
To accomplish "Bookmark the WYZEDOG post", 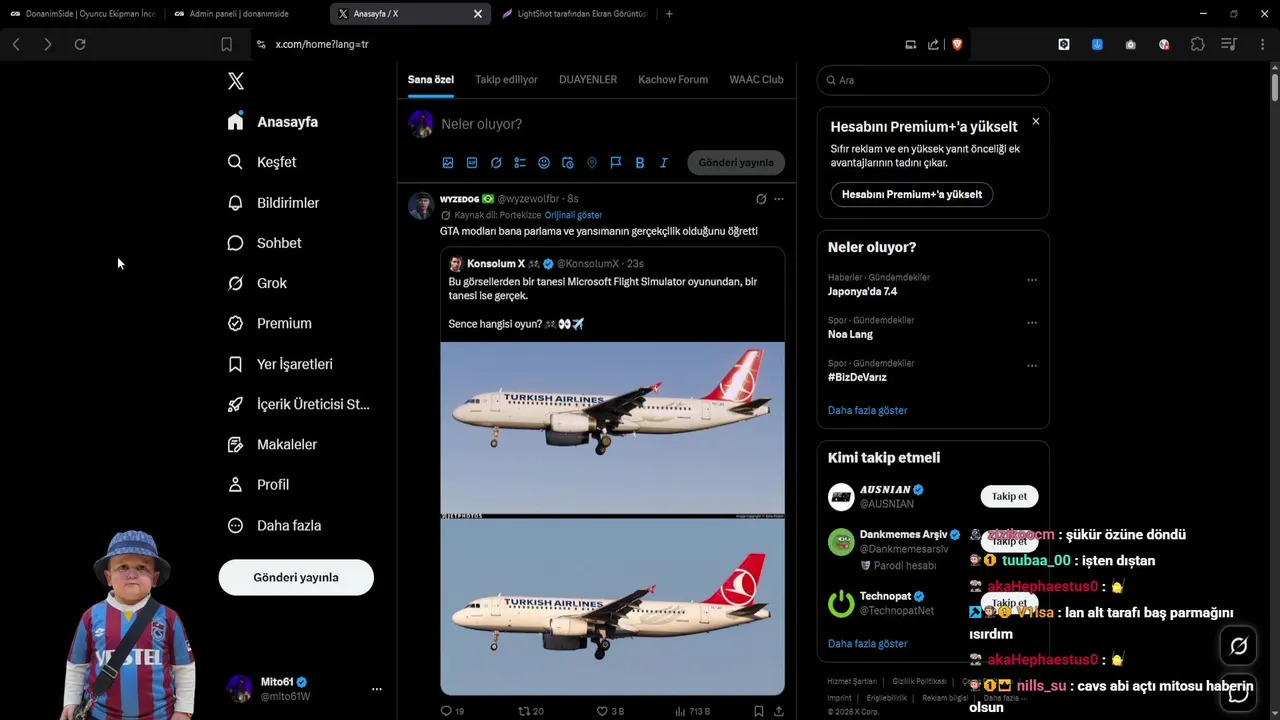I will pos(759,711).
